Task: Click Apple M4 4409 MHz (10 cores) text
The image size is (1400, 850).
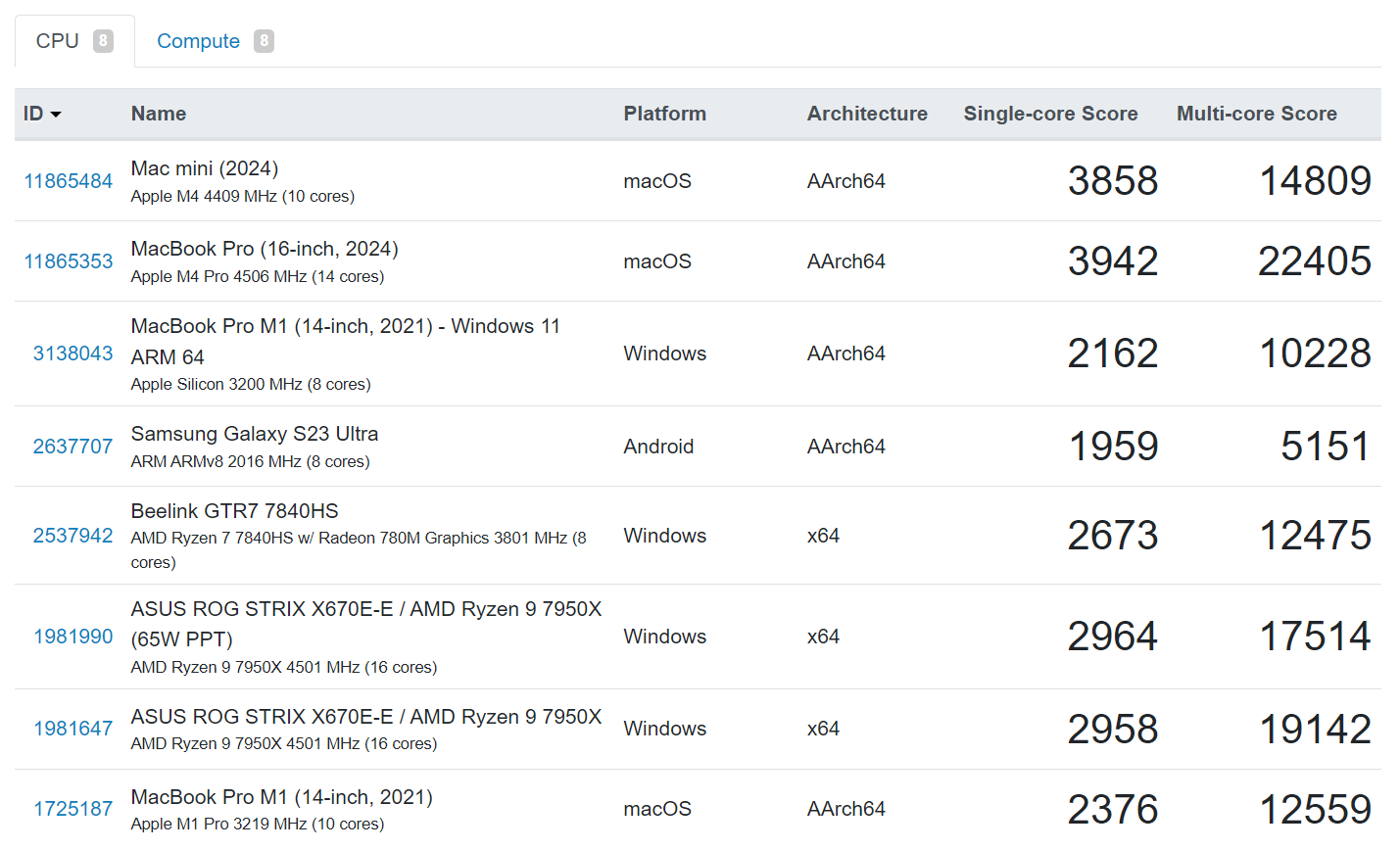Action: coord(243,196)
